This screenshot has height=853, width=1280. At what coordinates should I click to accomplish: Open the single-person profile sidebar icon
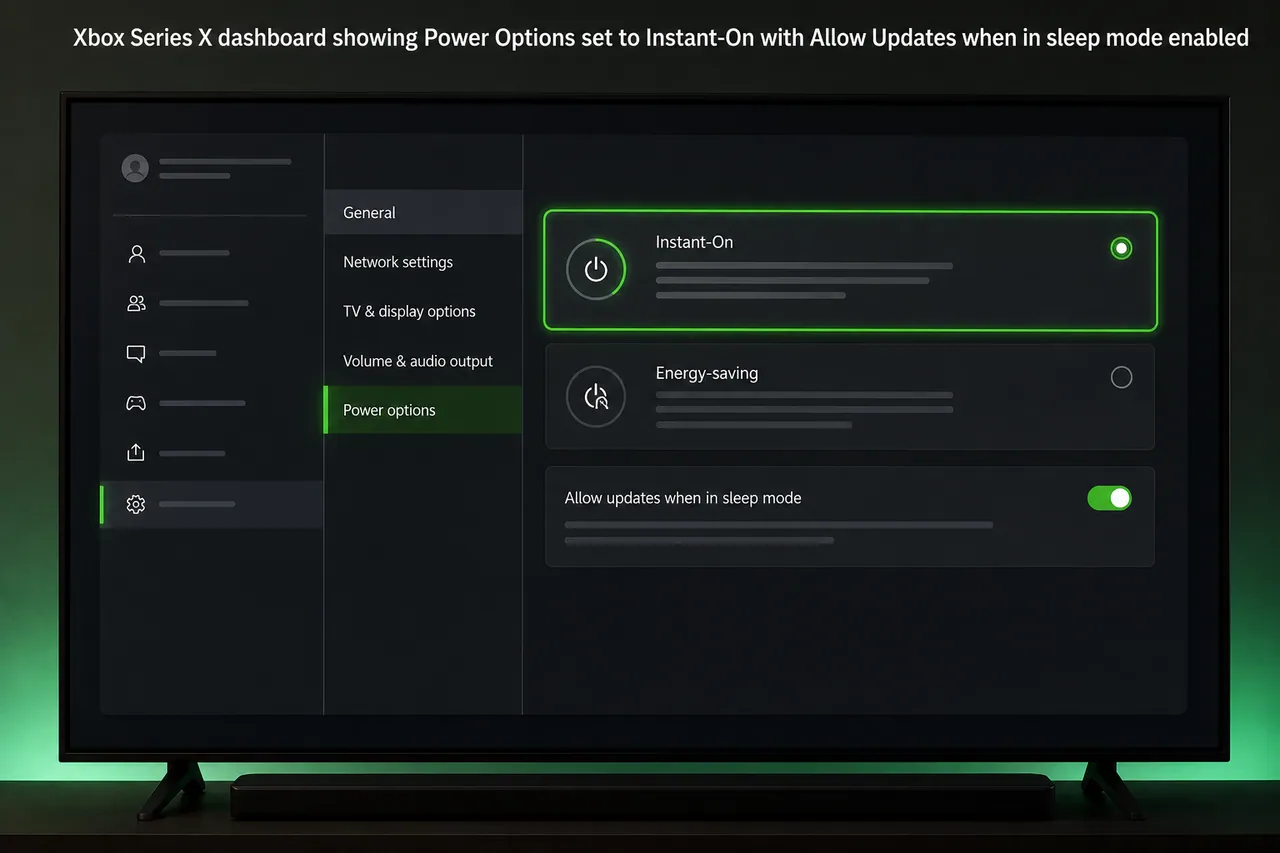(x=137, y=254)
